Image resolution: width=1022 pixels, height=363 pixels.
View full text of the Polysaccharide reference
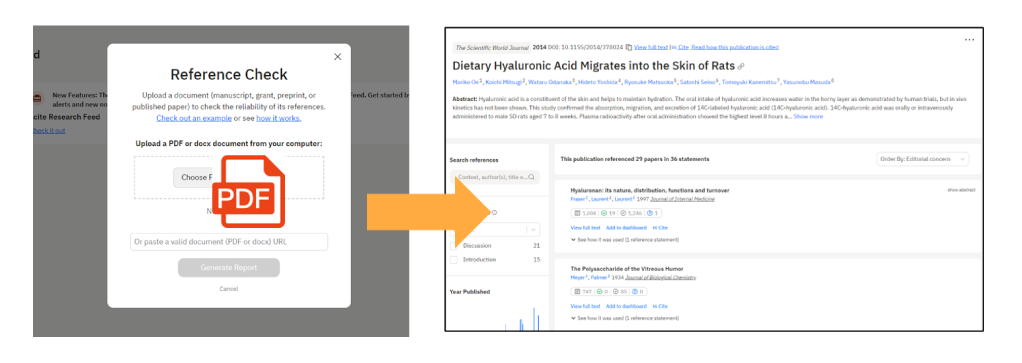click(x=585, y=306)
